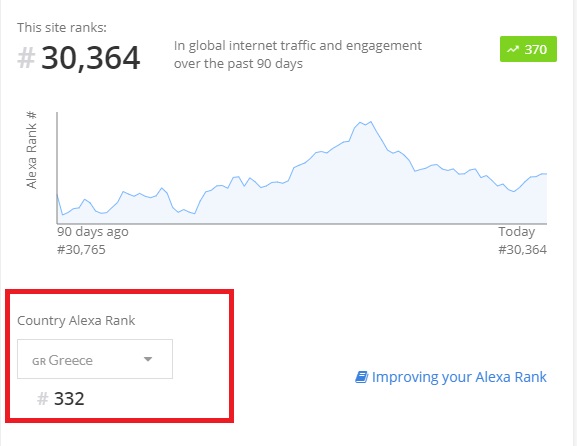Click the green 370 rank change badge
Image resolution: width=577 pixels, height=446 pixels.
528,49
